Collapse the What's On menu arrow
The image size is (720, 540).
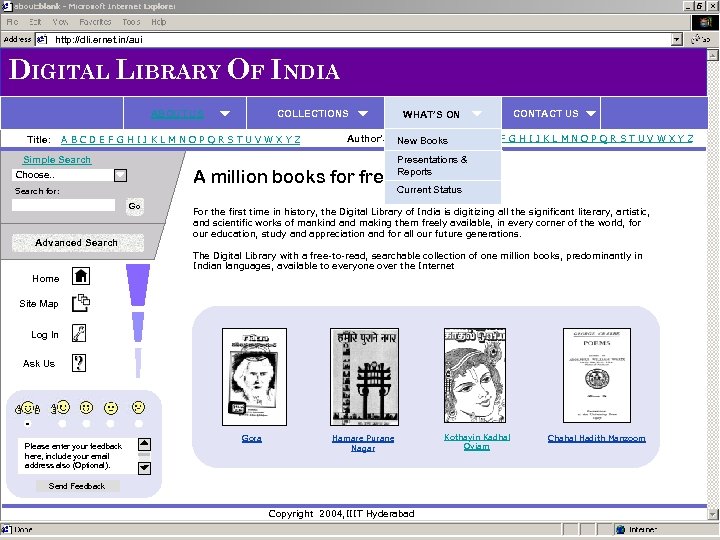[x=477, y=113]
